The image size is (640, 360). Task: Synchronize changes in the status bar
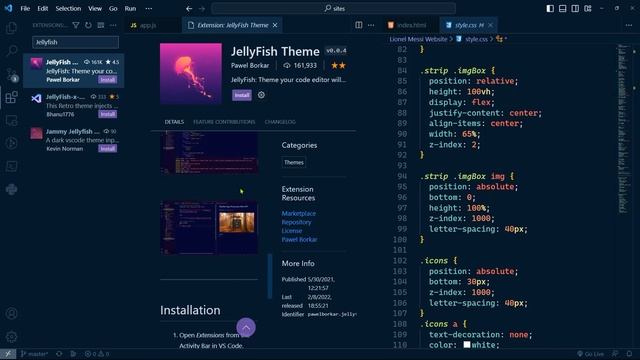coord(59,354)
